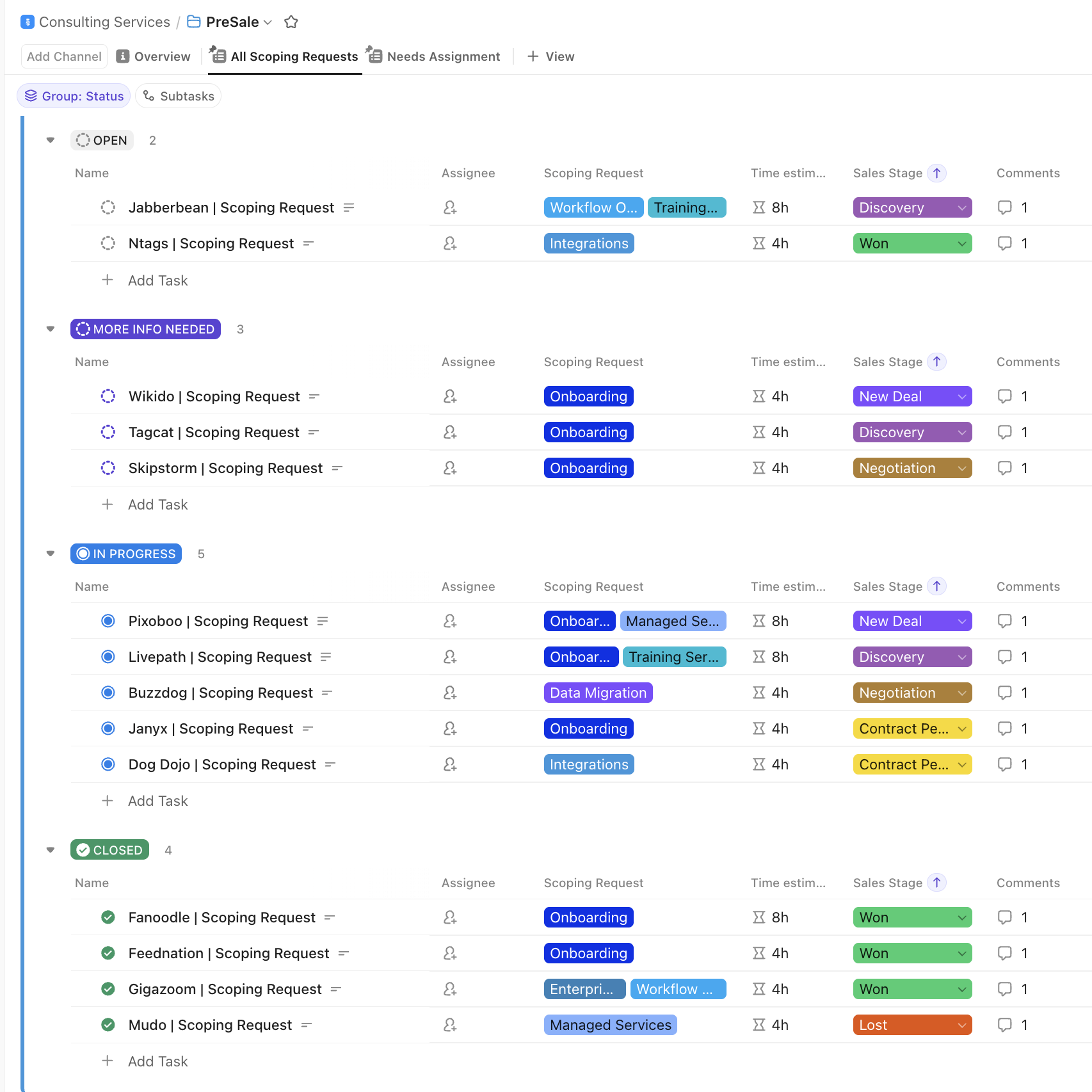
Task: Assign someone to Buzzdog scoping request
Action: click(450, 693)
